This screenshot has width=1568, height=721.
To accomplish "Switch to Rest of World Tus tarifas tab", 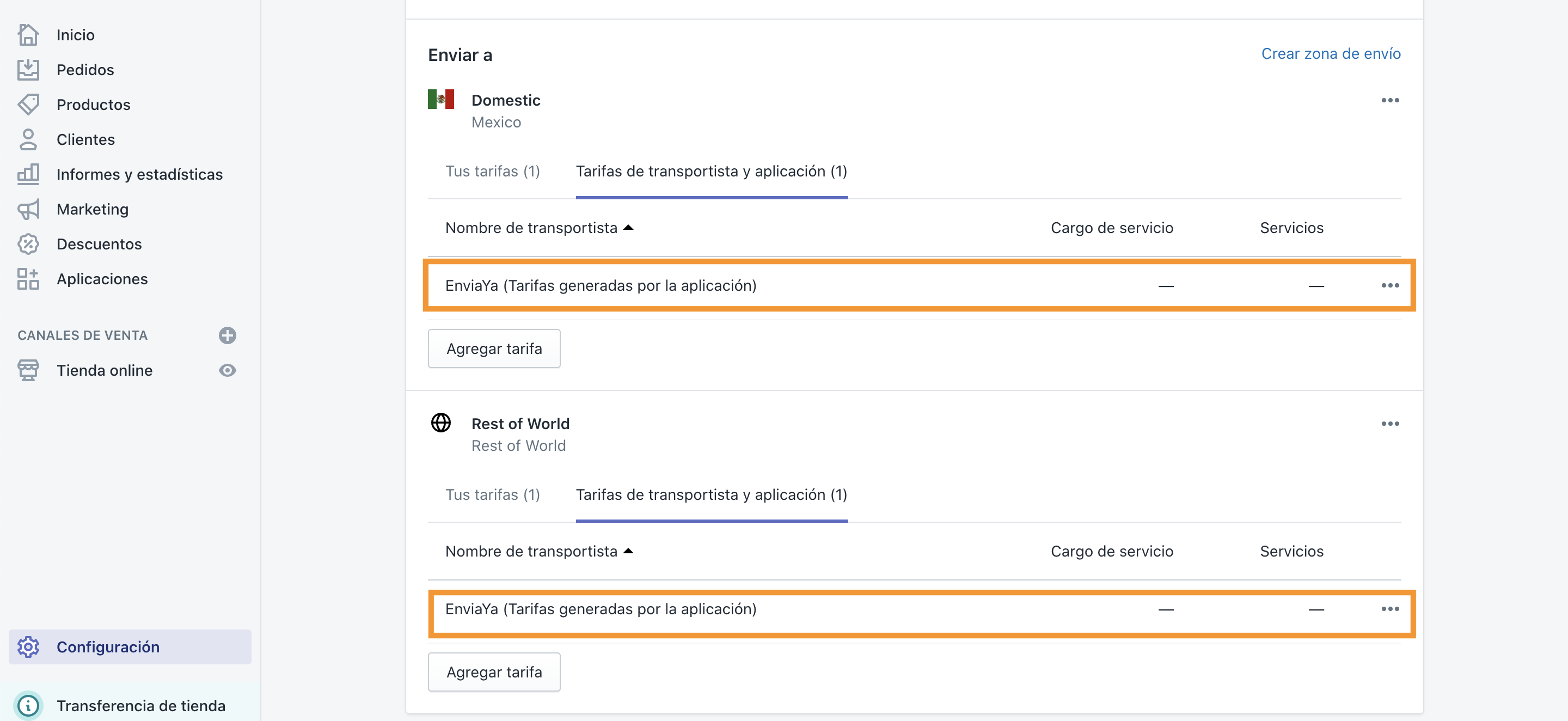I will (x=492, y=494).
